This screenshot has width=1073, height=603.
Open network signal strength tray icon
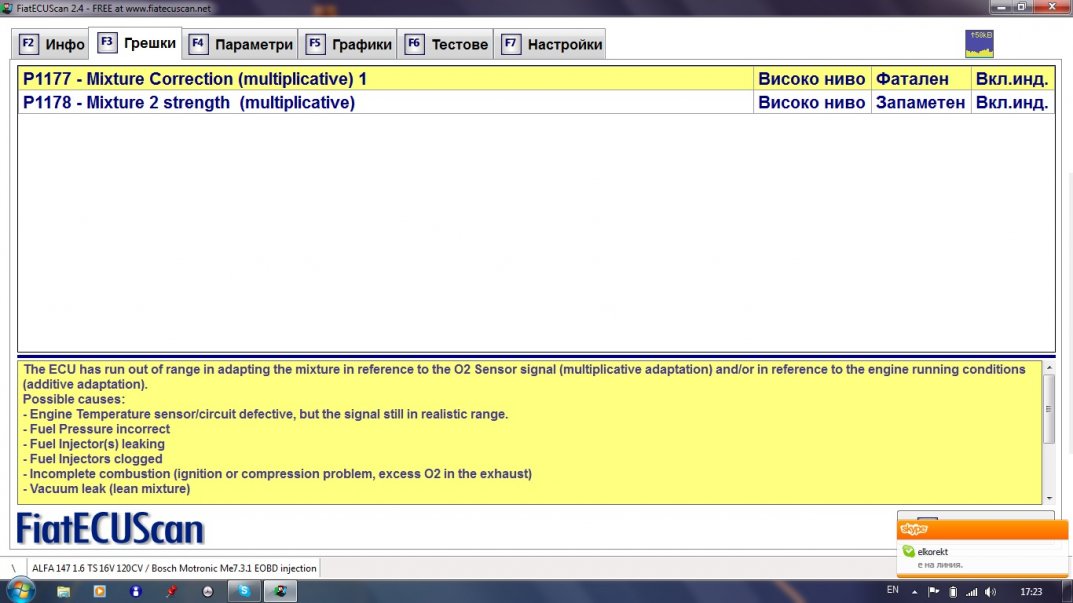(x=970, y=591)
